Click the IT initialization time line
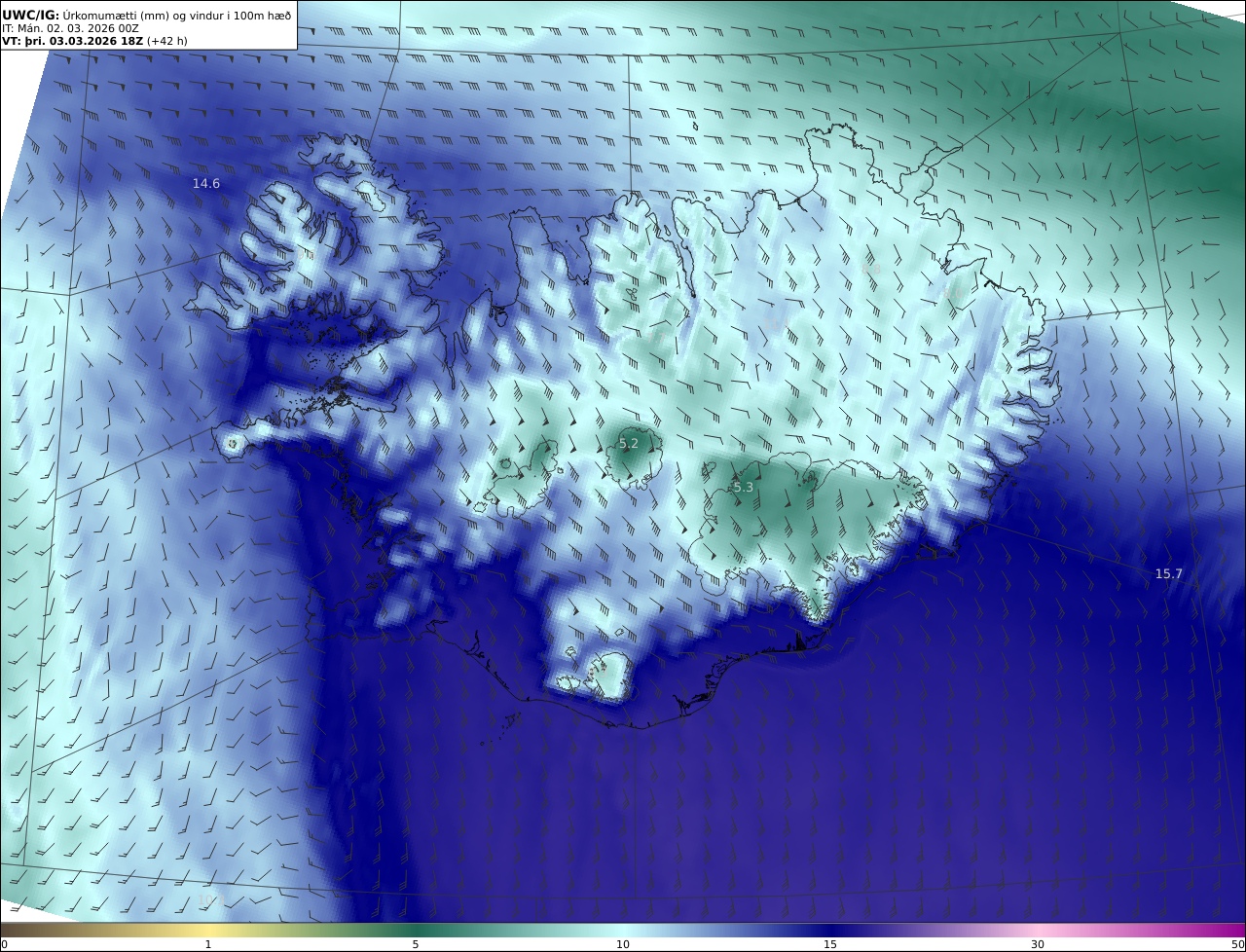This screenshot has width=1246, height=952. [71, 28]
